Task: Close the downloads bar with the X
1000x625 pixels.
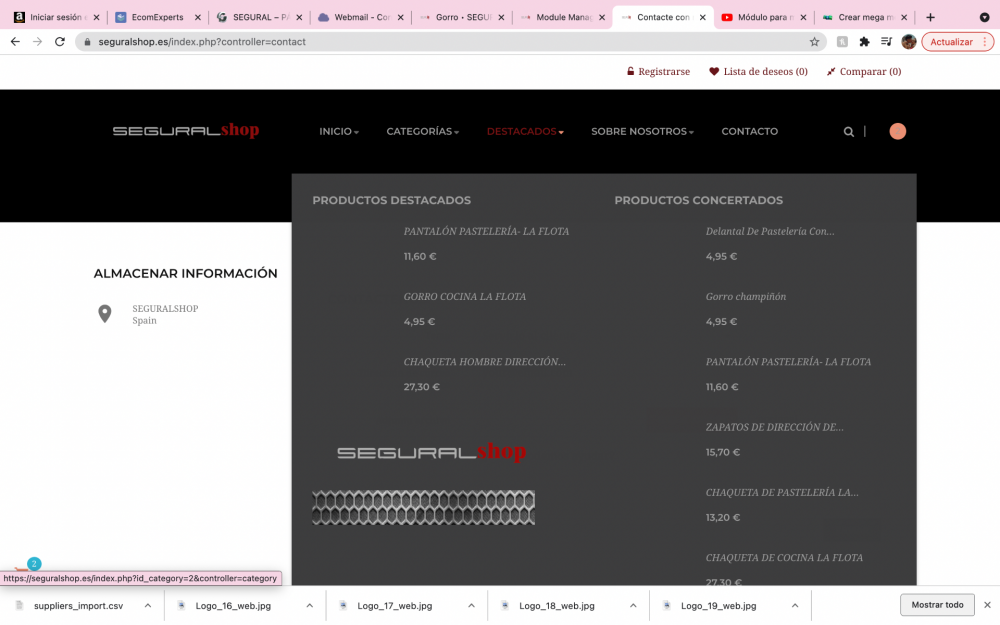Action: (x=987, y=605)
